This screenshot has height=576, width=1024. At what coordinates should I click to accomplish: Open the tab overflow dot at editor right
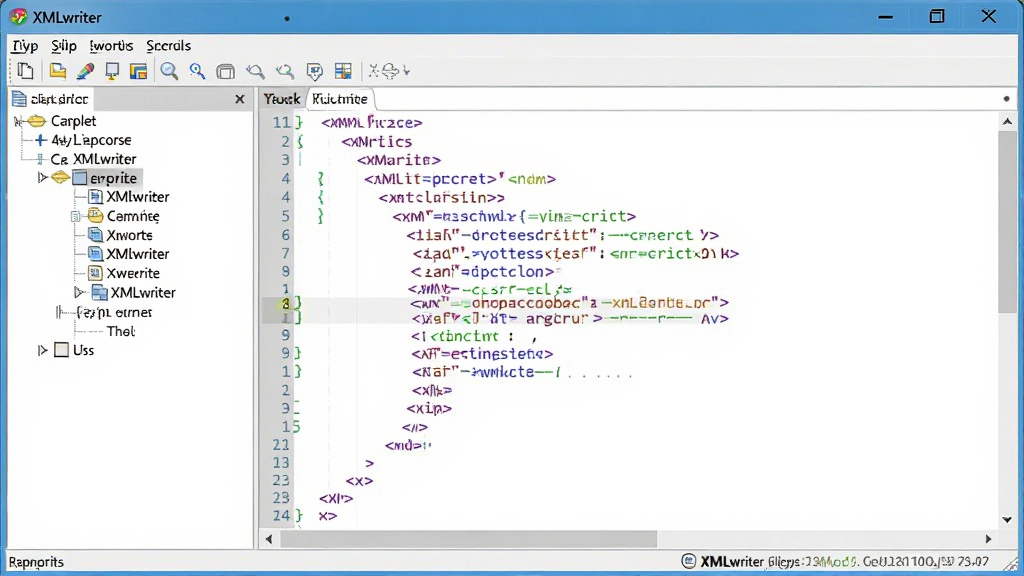tap(1006, 99)
